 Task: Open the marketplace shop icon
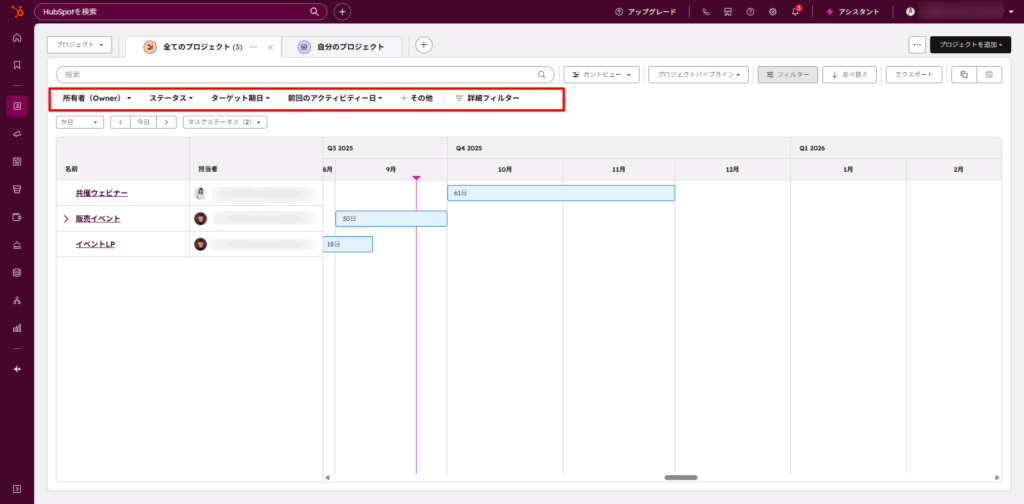coord(728,12)
